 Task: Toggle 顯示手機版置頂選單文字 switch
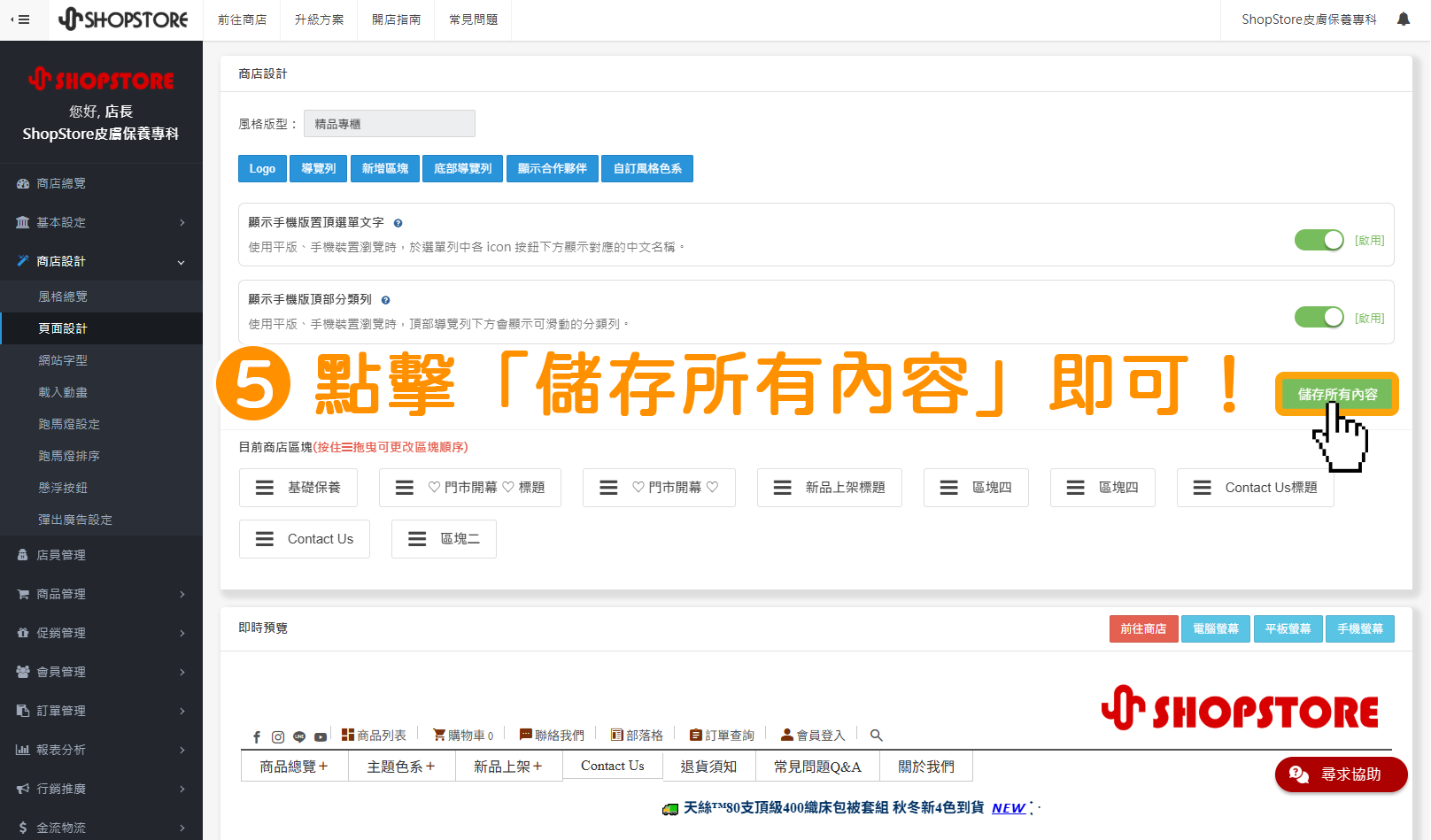(x=1319, y=240)
